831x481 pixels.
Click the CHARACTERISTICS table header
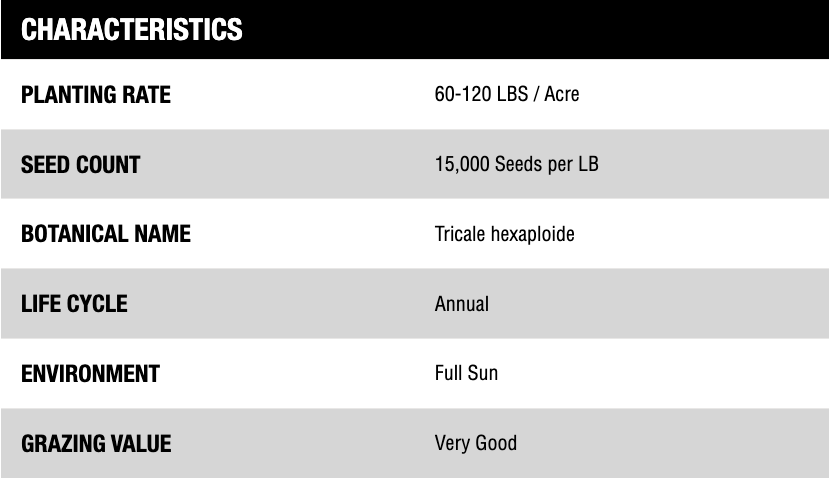coord(131,28)
